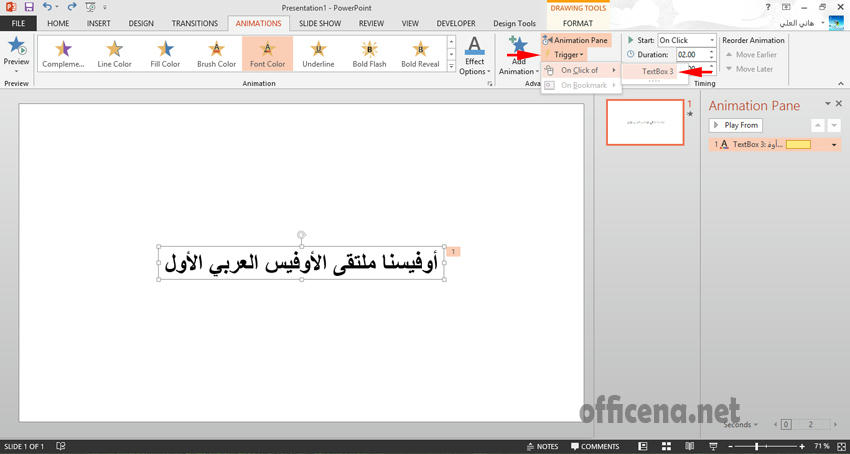Switch to the DEVELOPER tab
This screenshot has height=454, width=850.
click(x=456, y=23)
